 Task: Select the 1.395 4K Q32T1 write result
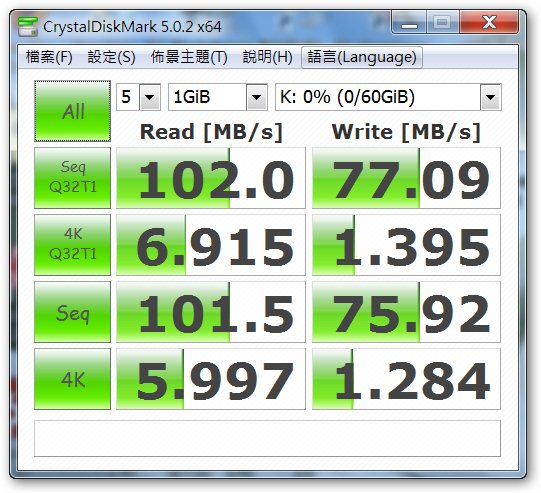(406, 245)
